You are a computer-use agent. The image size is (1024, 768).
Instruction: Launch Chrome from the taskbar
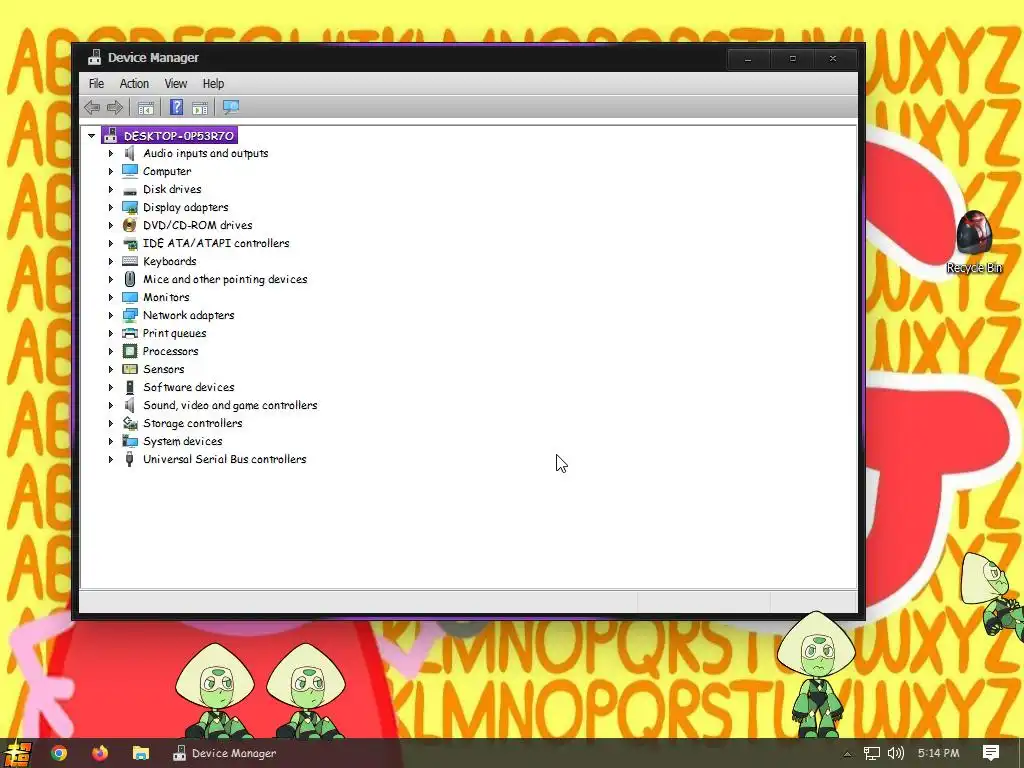point(59,753)
